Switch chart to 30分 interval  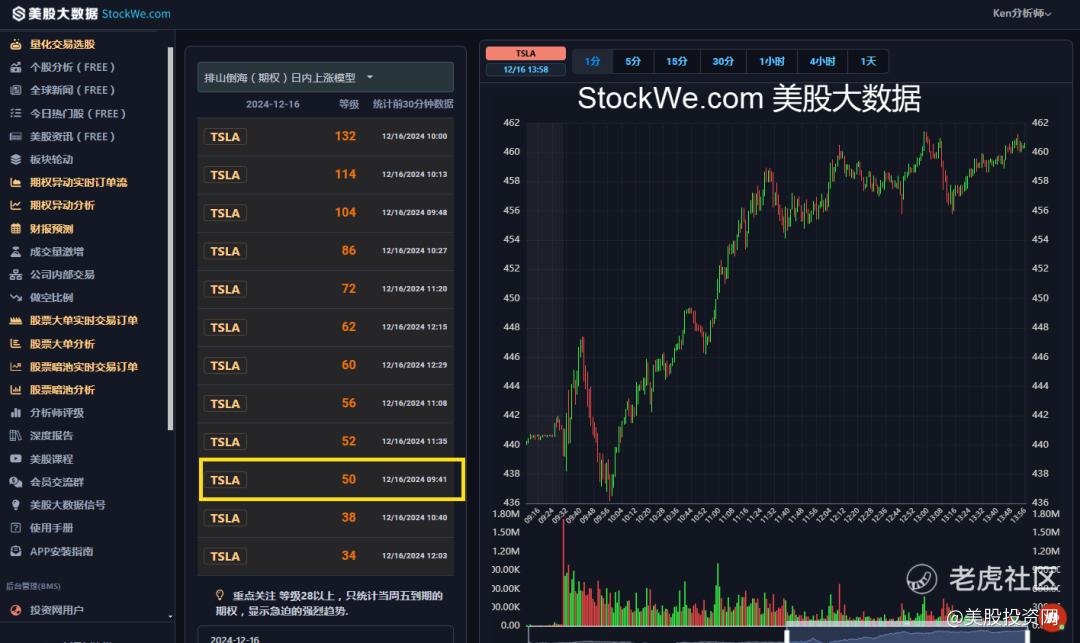click(723, 61)
